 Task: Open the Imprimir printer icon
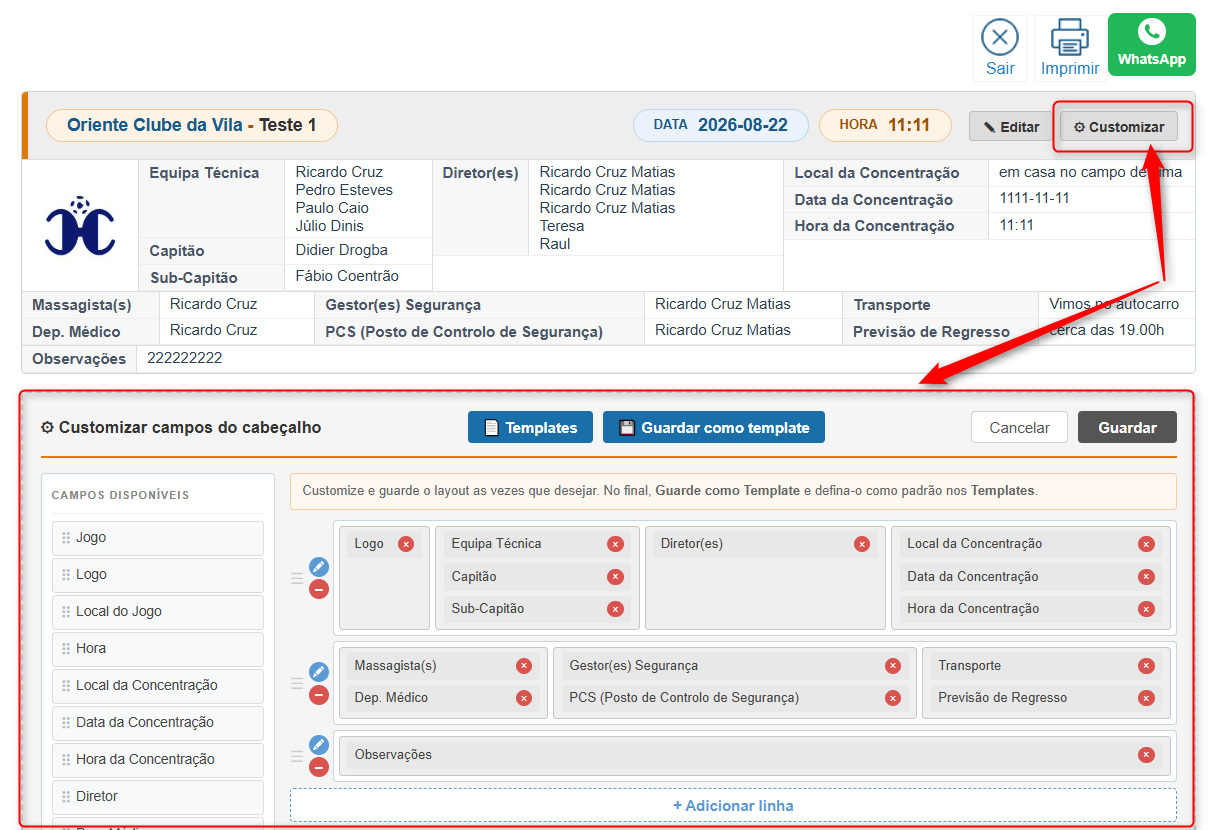point(1069,38)
